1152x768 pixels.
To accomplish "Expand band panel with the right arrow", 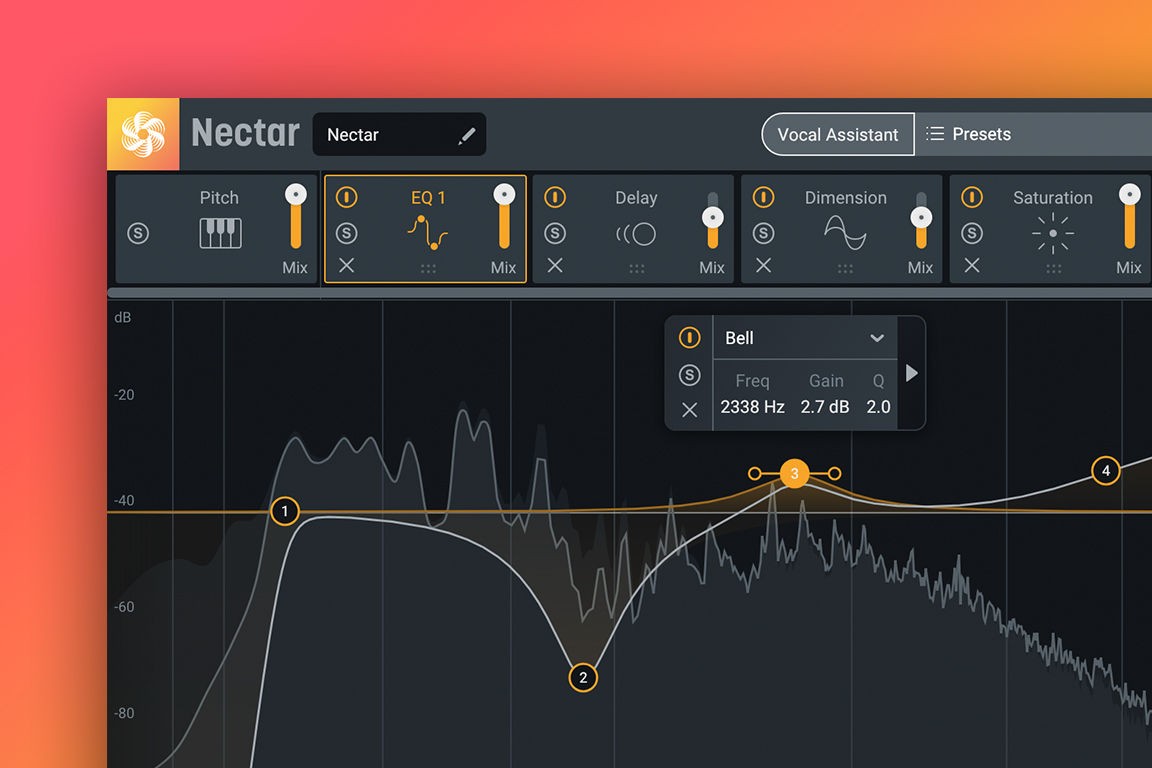I will 912,373.
